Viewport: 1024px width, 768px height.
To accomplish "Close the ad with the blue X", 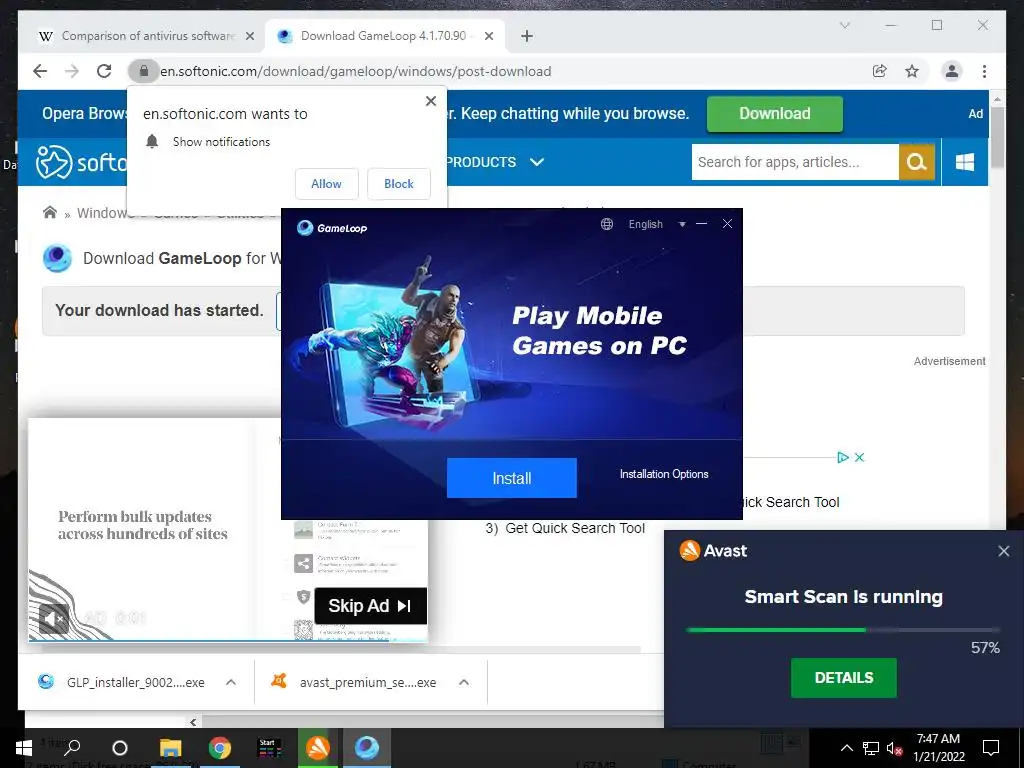I will click(x=859, y=457).
